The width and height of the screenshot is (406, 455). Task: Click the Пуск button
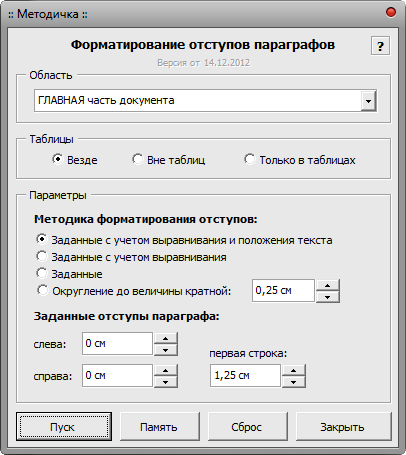tap(64, 426)
